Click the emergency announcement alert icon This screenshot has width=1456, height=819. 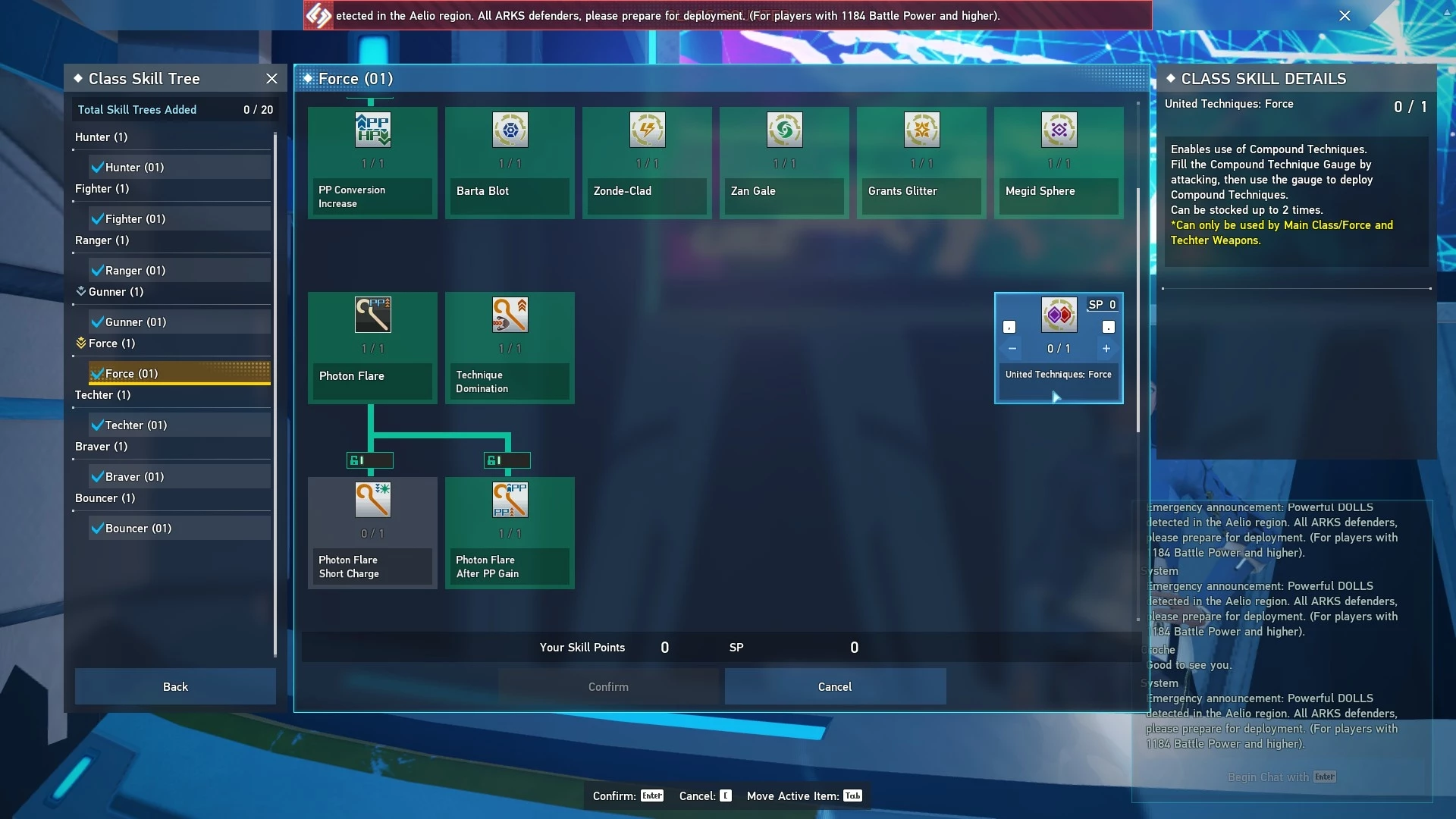pos(318,15)
